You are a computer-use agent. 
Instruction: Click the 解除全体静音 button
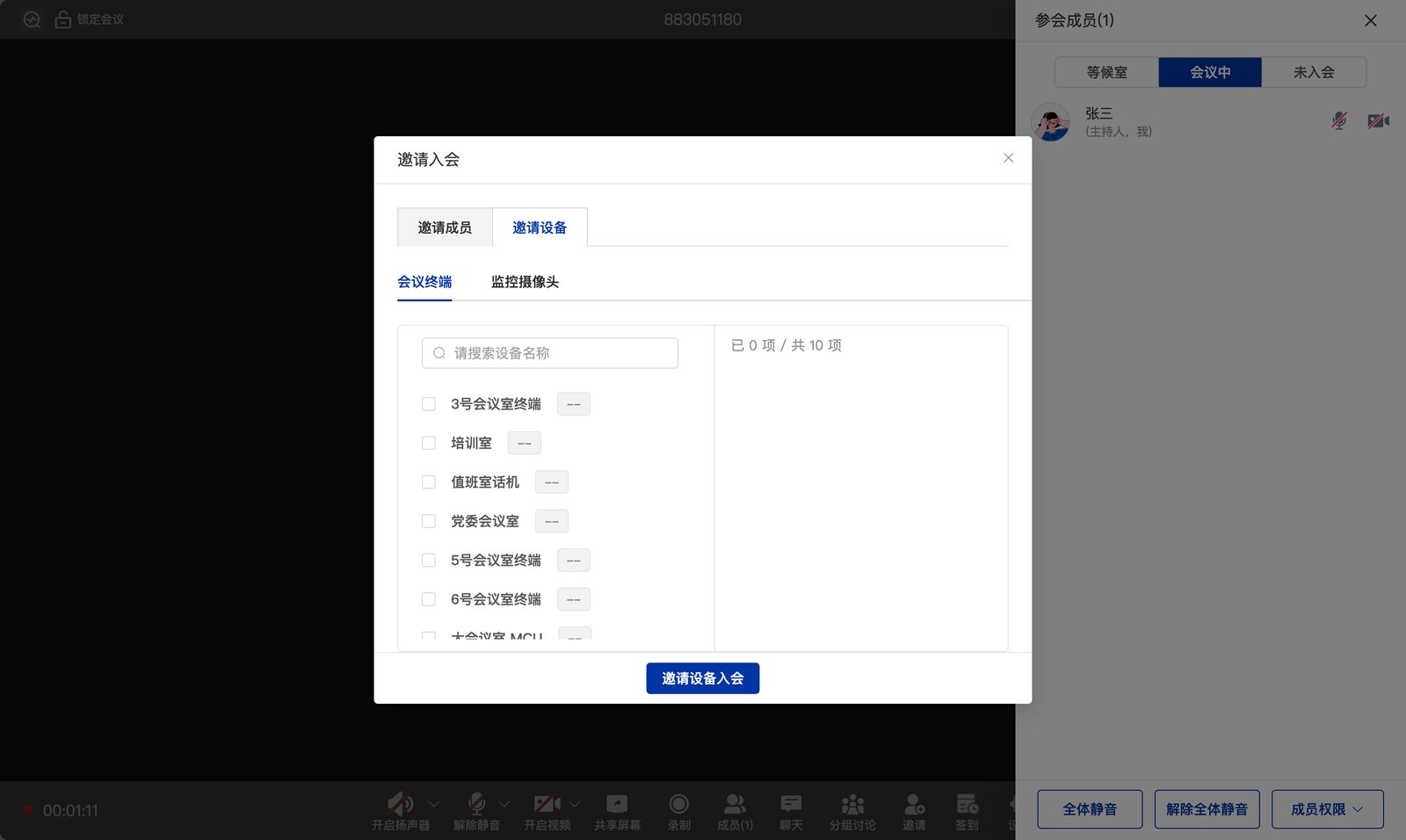coord(1207,809)
